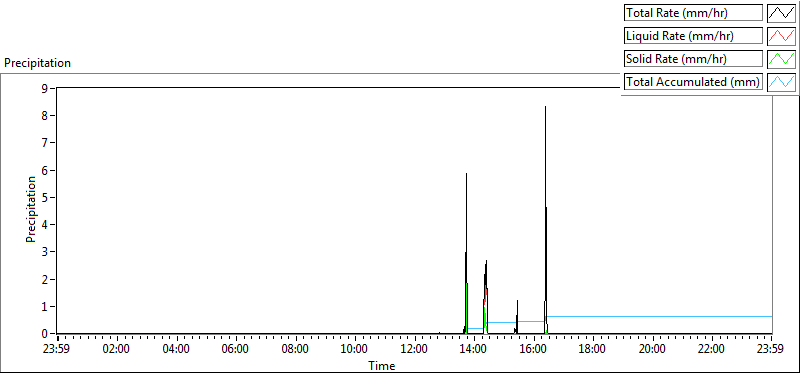Select the Liquid Rate (mm/hr) legend label
Viewport: 800px width, 373px height.
click(x=693, y=36)
